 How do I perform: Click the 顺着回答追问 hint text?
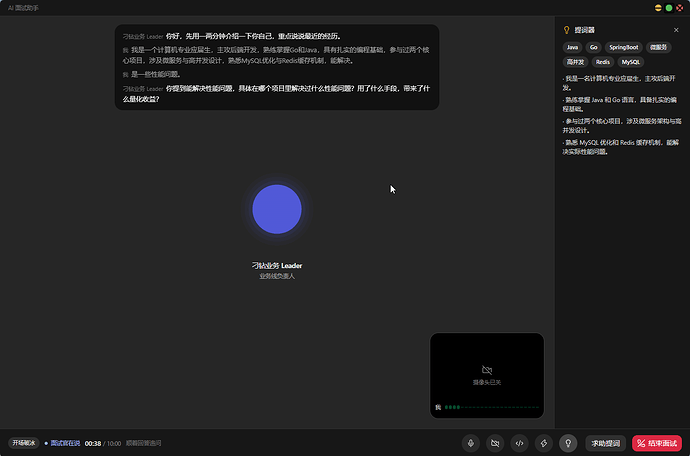pyautogui.click(x=143, y=443)
